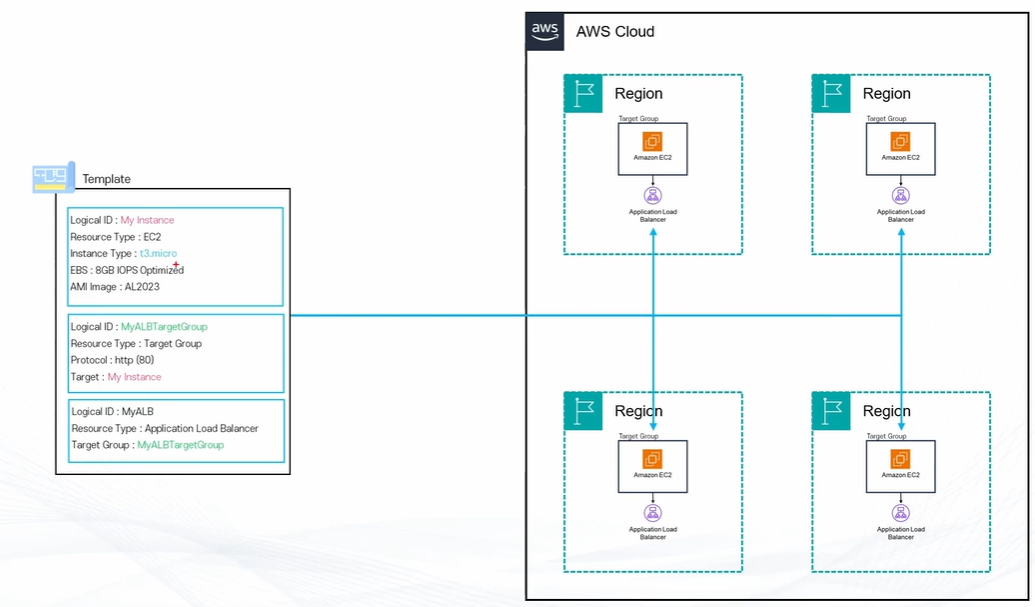Click the flag icon of the upper-right Region

(x=831, y=94)
